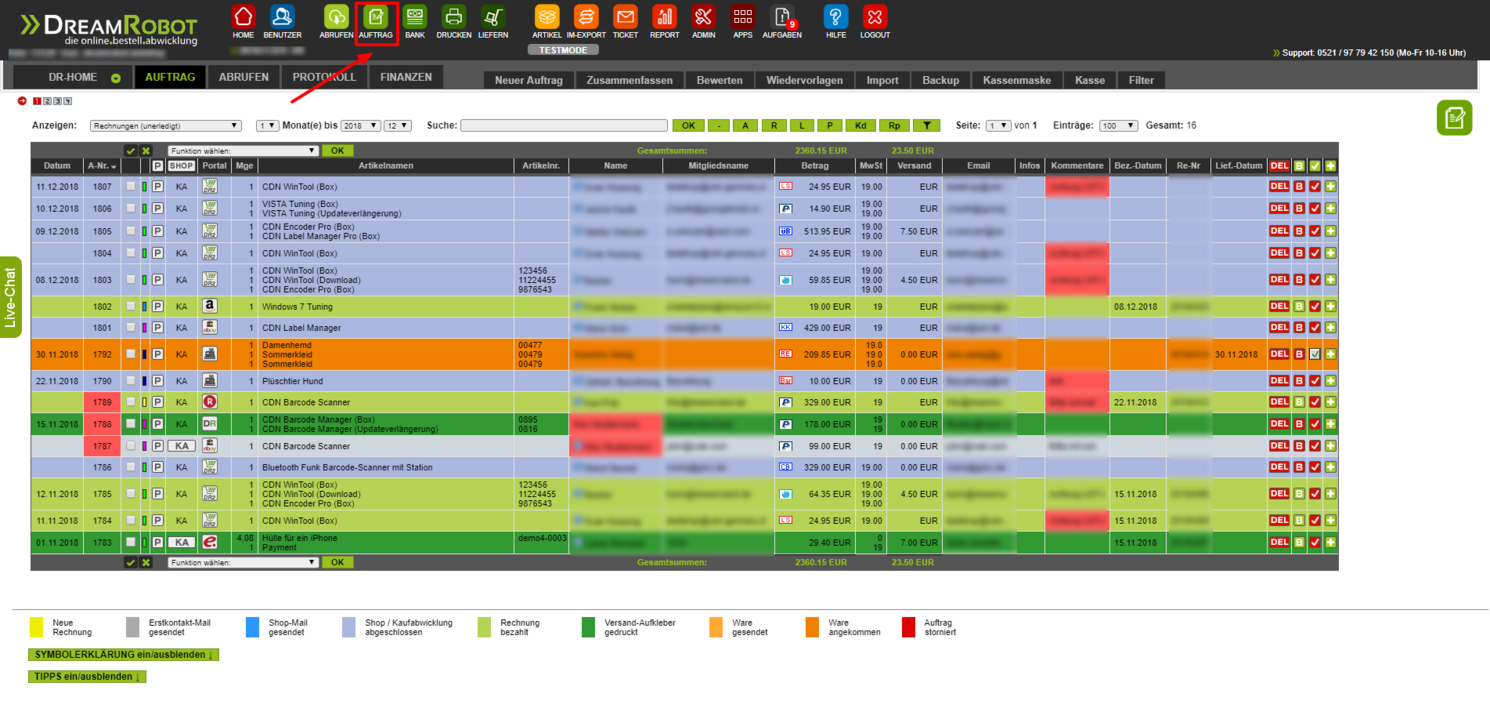Image resolution: width=1490 pixels, height=708 pixels.
Task: Switch to the PROTOKOLL tab
Action: click(324, 77)
